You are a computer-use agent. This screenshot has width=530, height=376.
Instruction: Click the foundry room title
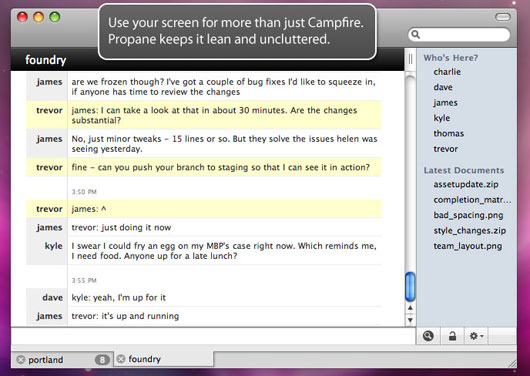click(46, 60)
